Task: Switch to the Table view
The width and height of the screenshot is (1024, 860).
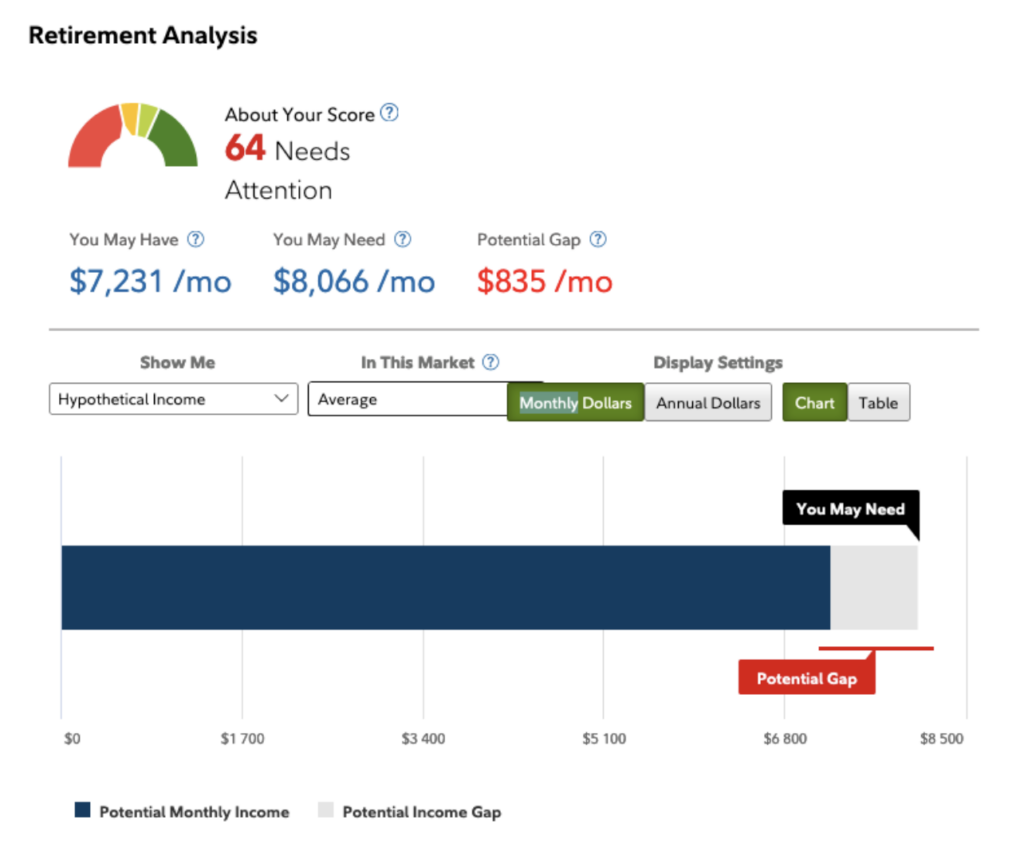Action: [878, 403]
